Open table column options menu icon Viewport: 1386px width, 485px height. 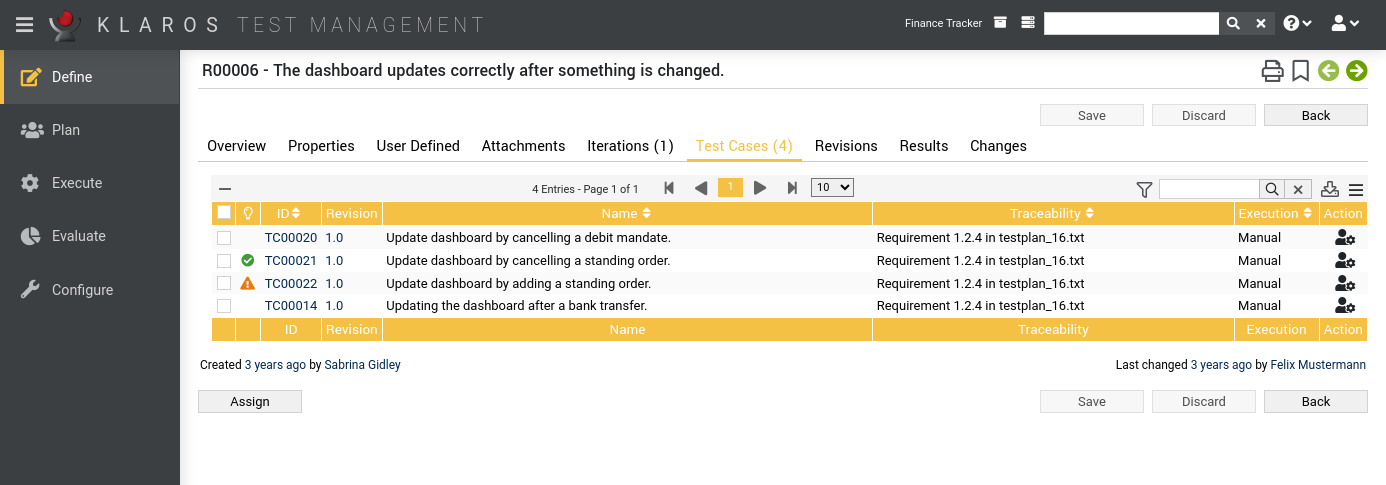1356,189
